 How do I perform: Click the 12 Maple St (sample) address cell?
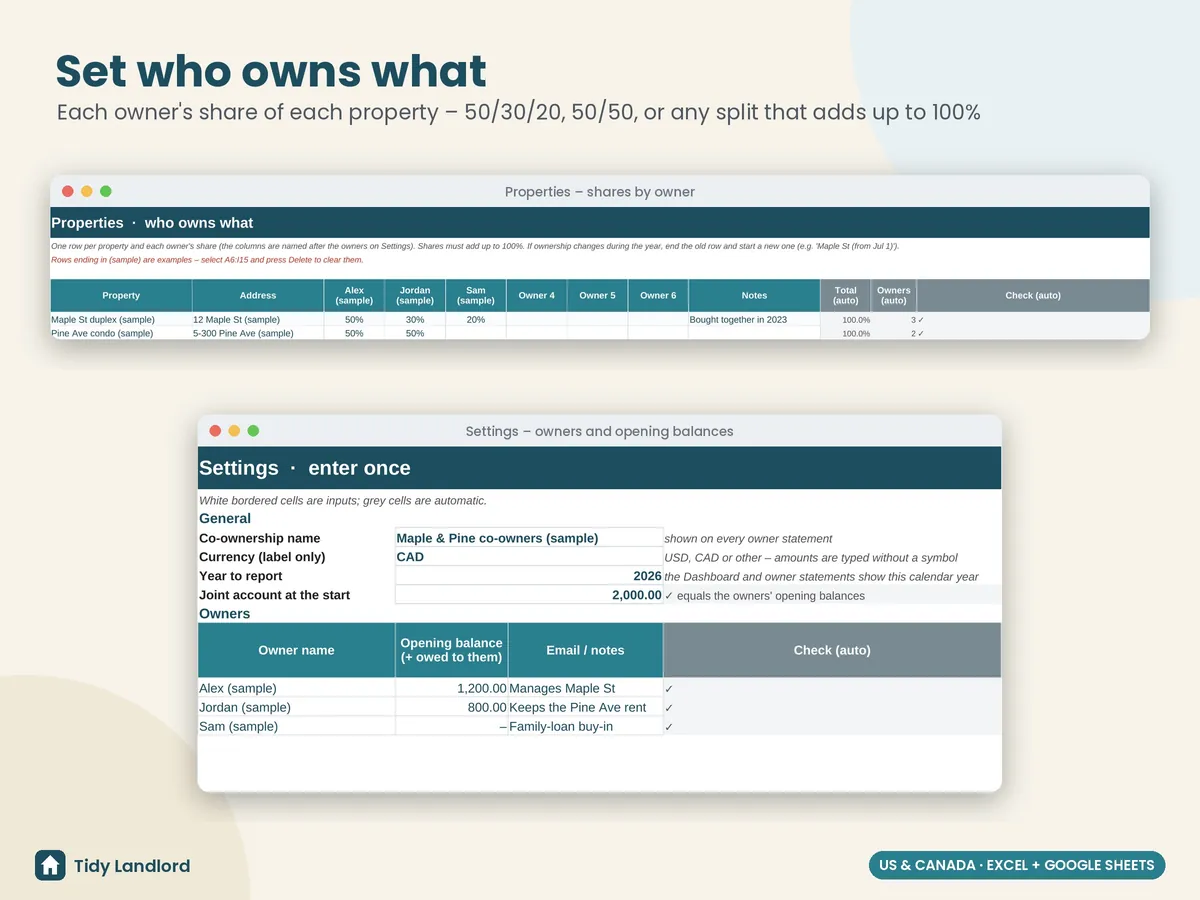258,320
